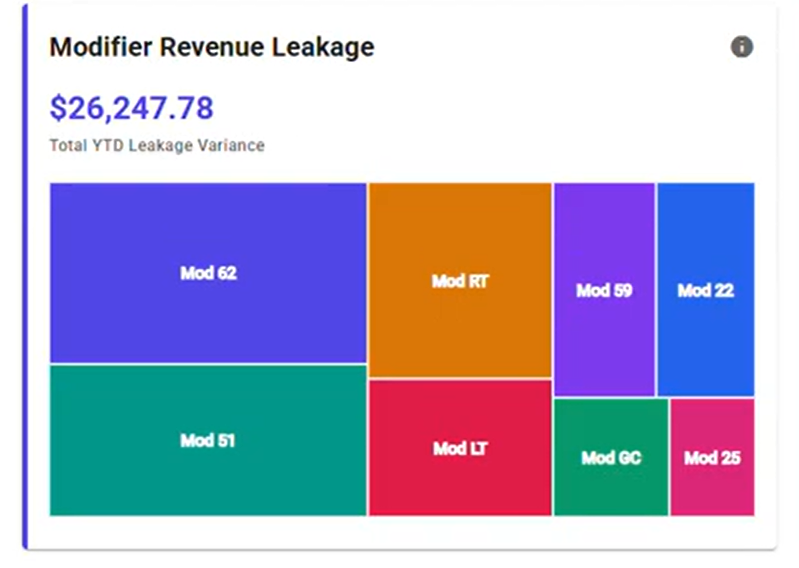Select the Mod 51 treemap block
Viewport: 799px width, 568px height.
tap(208, 441)
